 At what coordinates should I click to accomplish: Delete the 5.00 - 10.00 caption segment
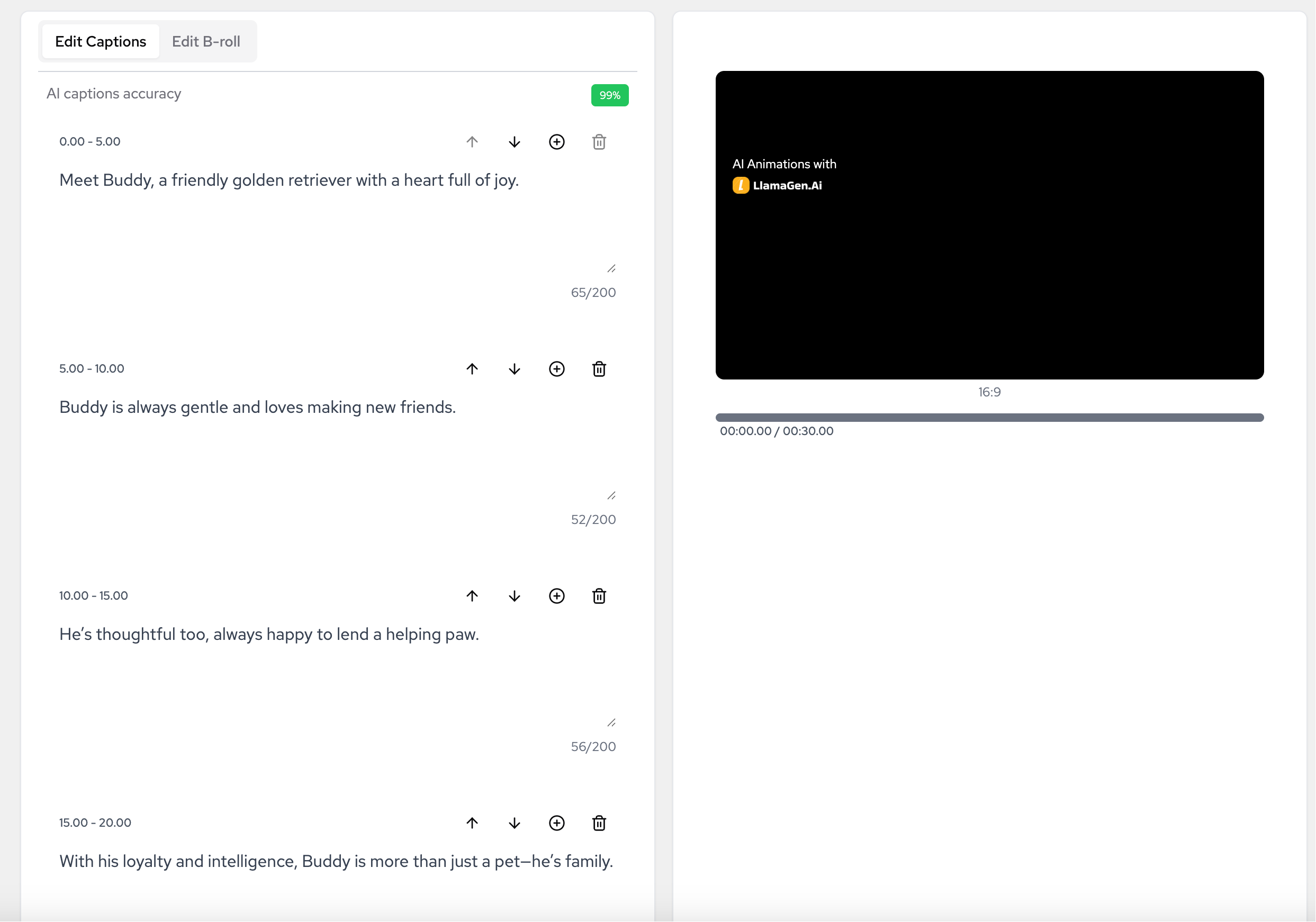tap(599, 368)
